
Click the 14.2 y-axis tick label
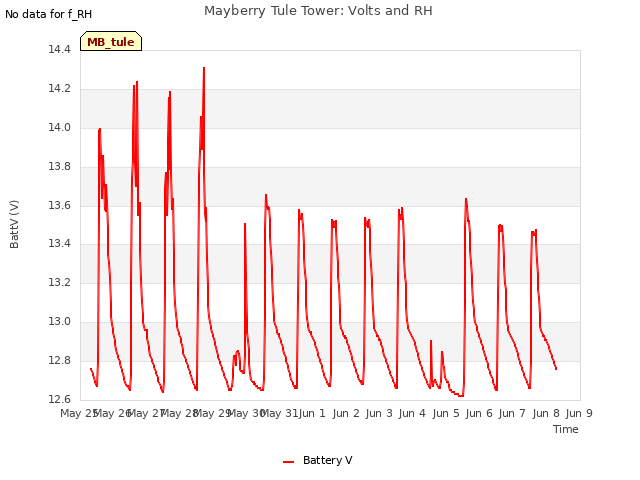[60, 89]
